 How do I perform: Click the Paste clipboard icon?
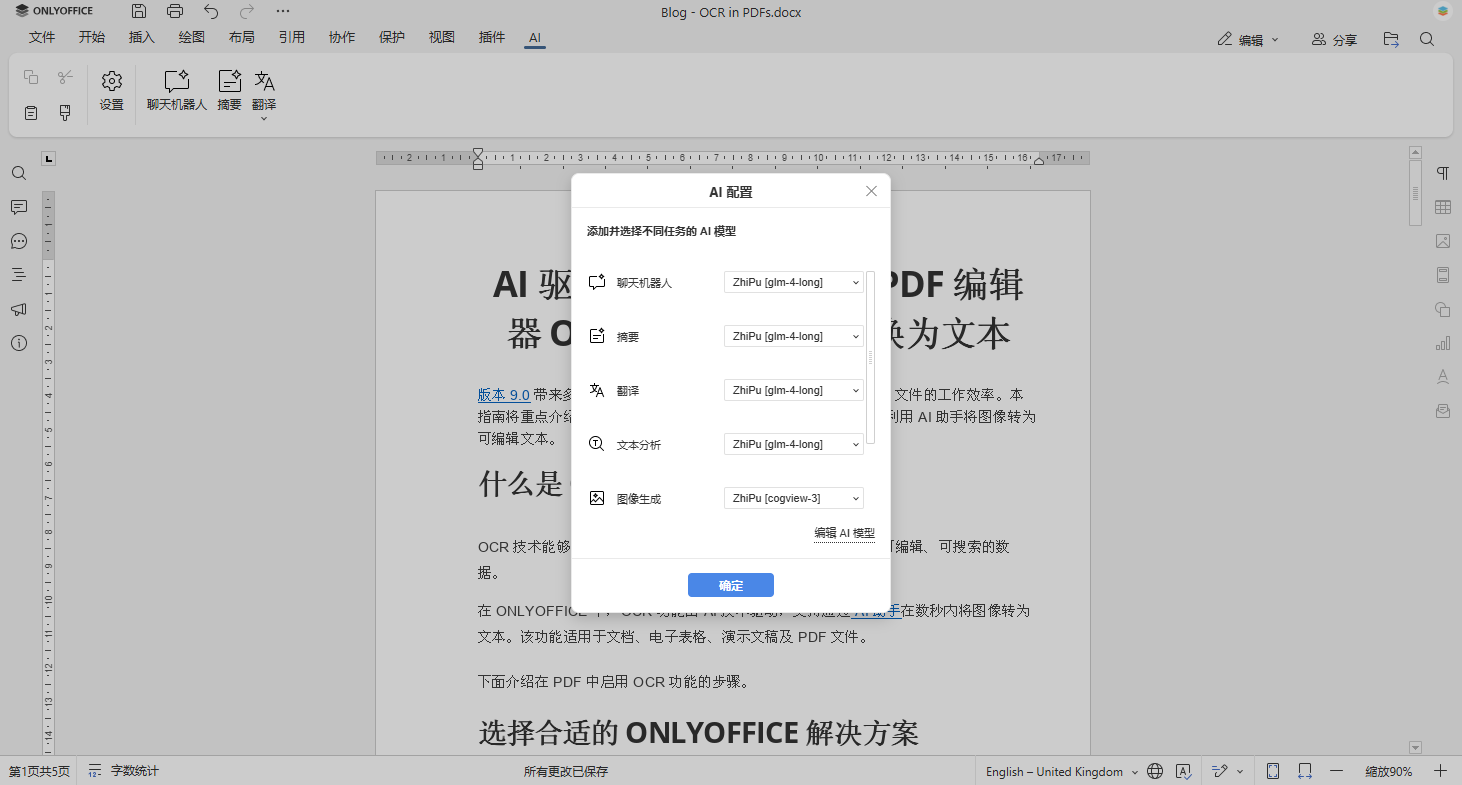(x=31, y=113)
